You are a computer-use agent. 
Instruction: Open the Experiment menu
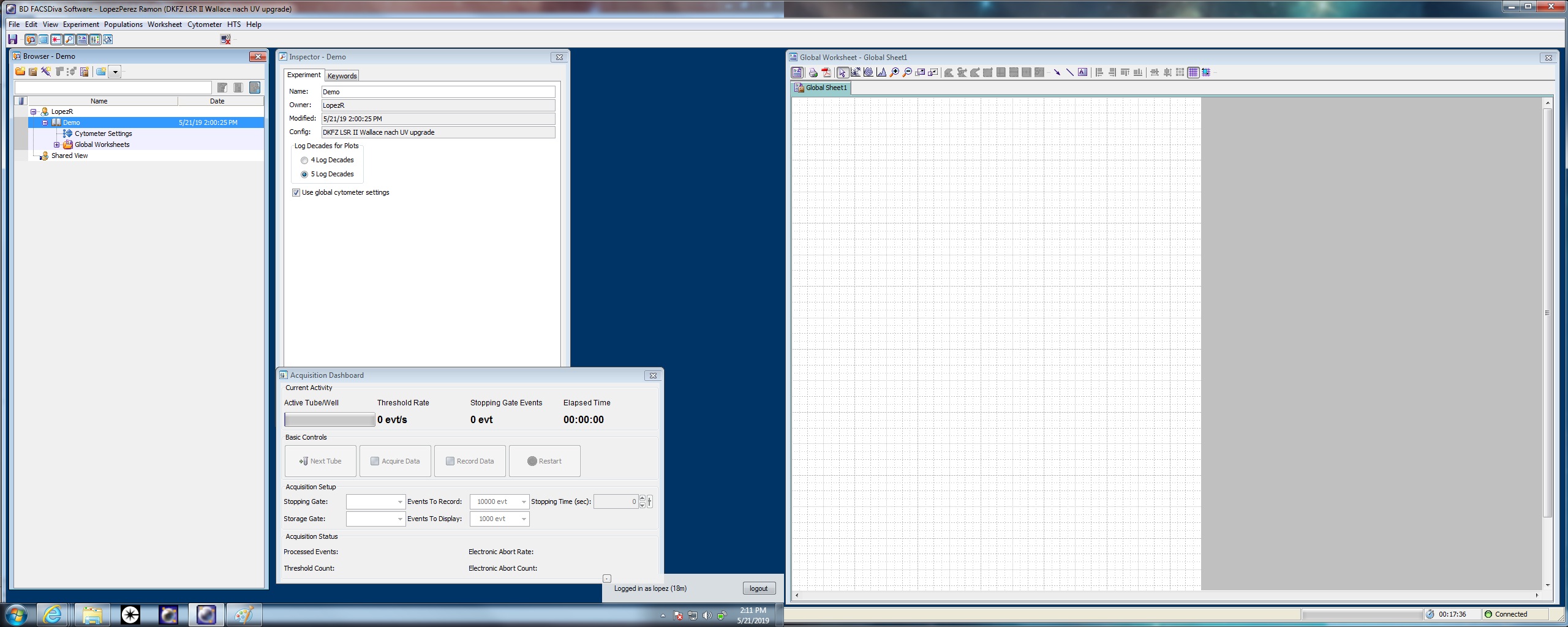pos(81,24)
